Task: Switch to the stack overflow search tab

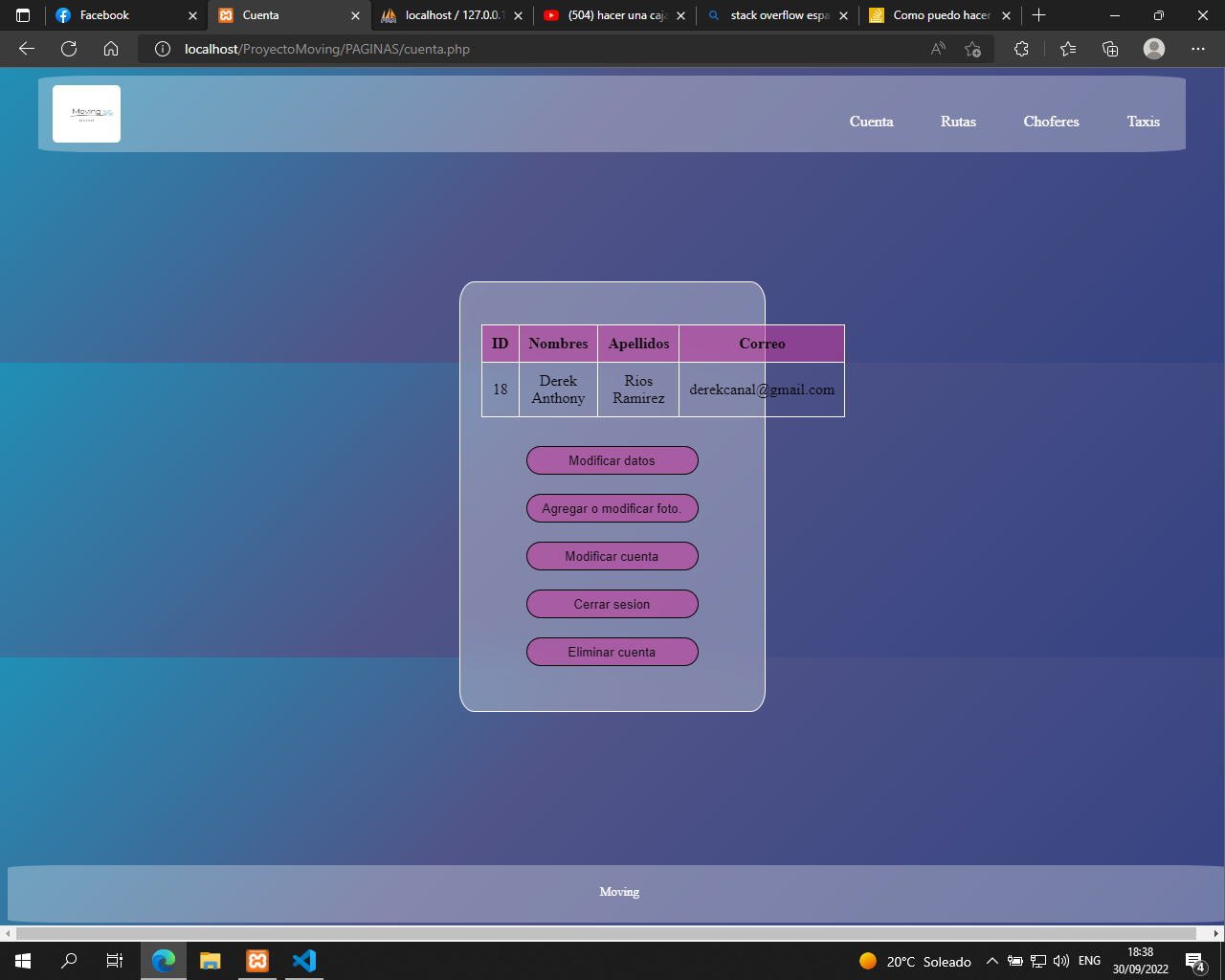Action: (777, 15)
